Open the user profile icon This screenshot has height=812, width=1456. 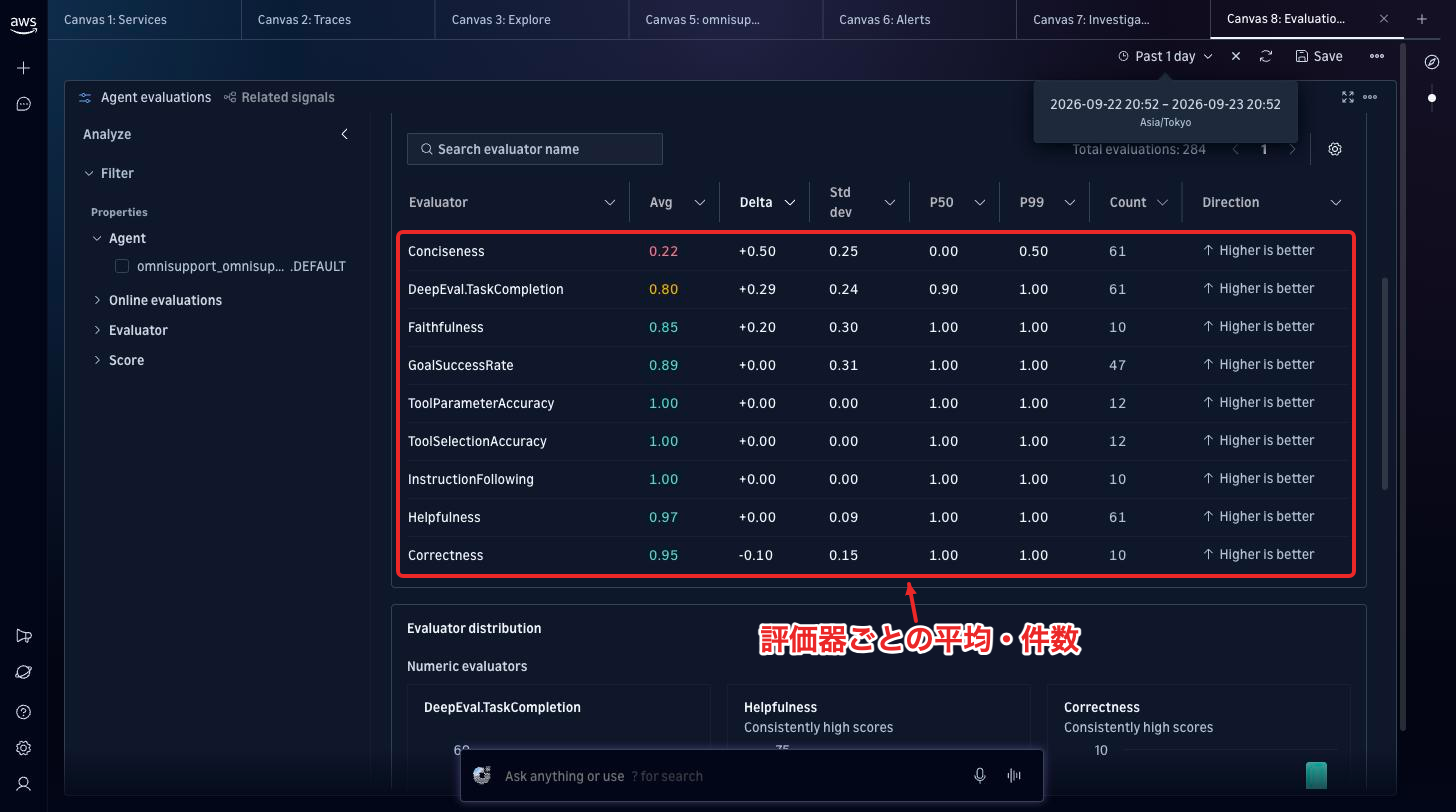pos(24,784)
